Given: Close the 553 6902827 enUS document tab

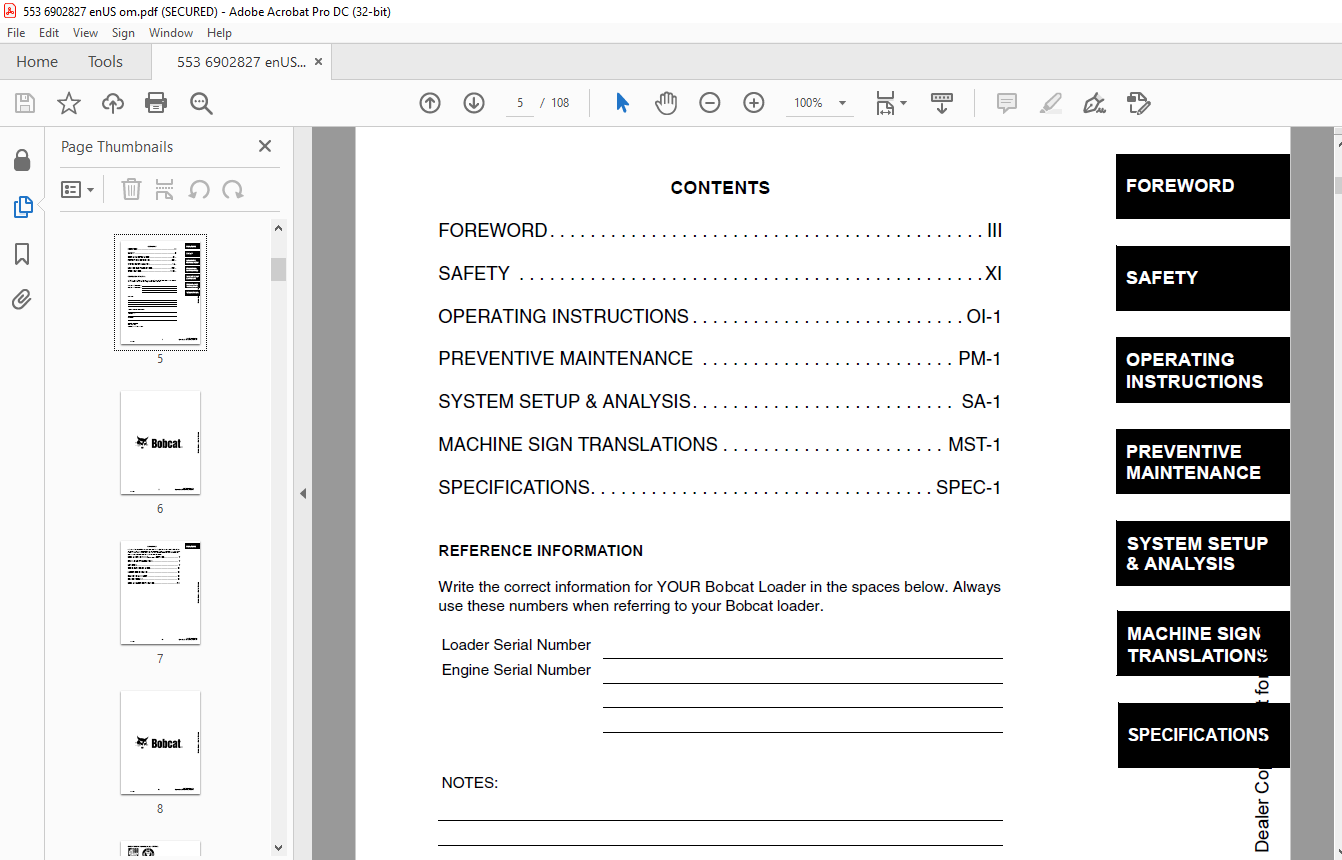Looking at the screenshot, I should [x=318, y=62].
